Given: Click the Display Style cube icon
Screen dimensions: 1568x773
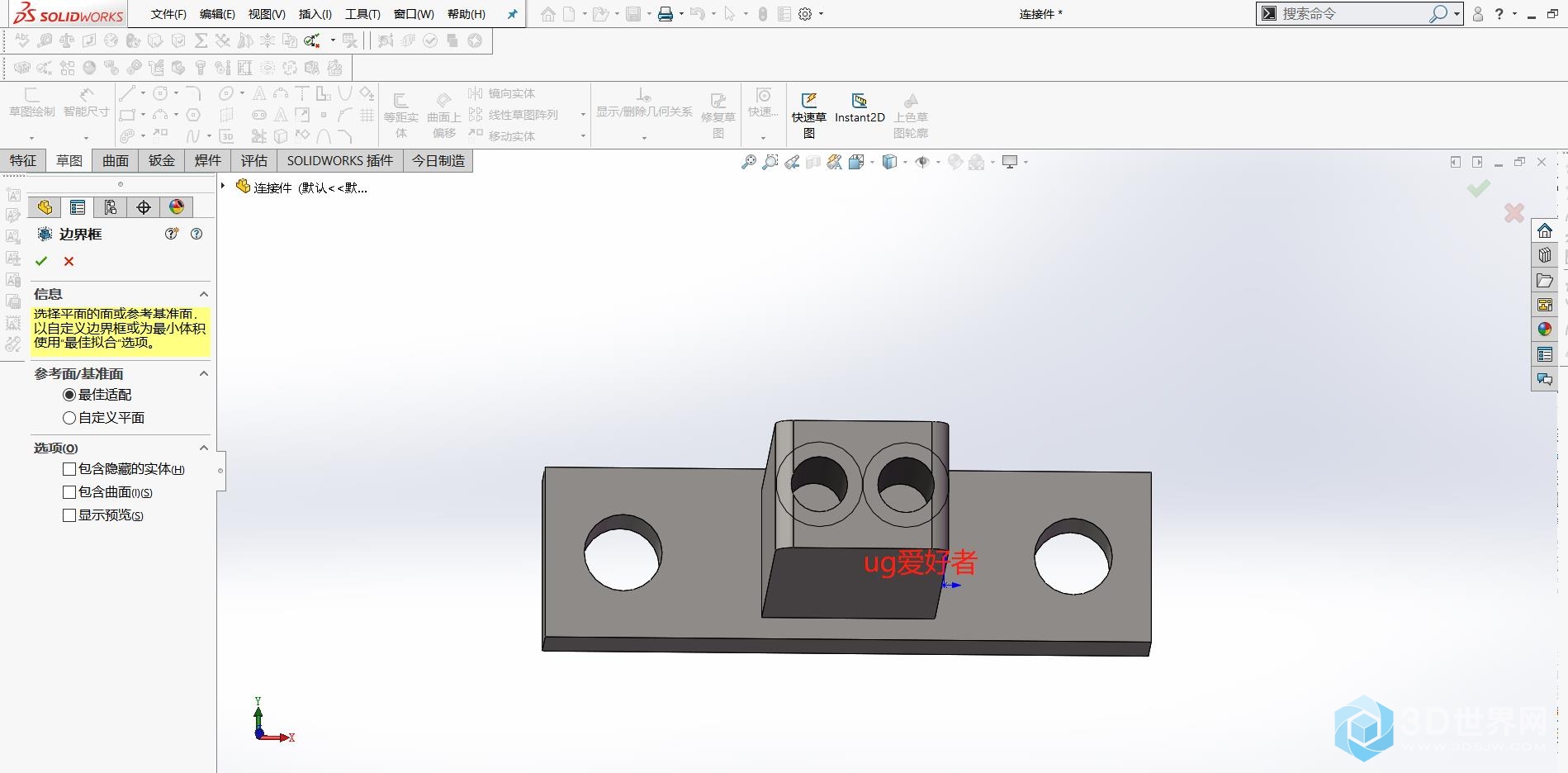Looking at the screenshot, I should tap(889, 162).
